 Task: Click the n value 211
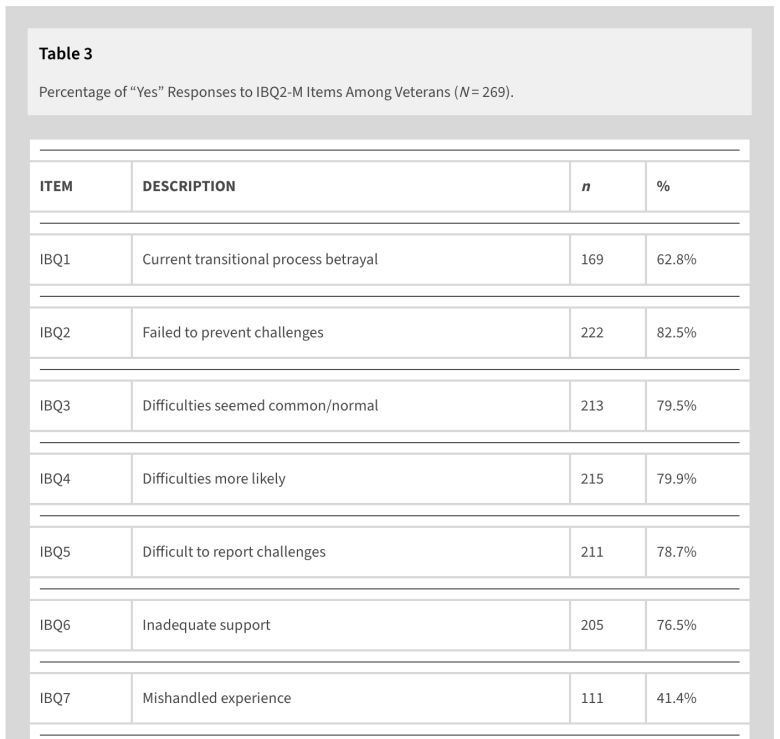592,552
